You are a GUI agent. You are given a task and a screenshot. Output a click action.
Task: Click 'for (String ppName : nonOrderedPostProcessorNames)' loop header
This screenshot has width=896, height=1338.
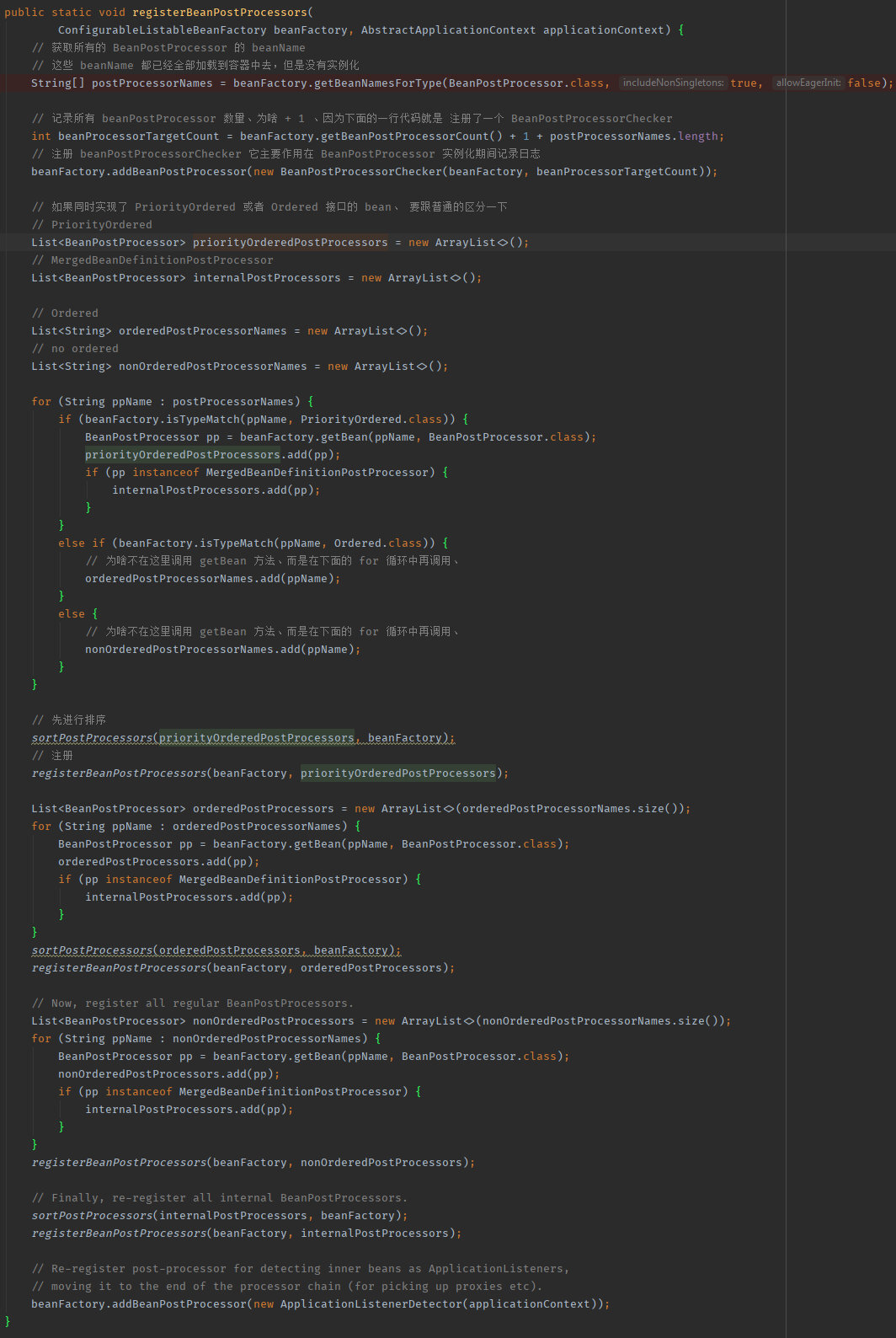pyautogui.click(x=206, y=1038)
